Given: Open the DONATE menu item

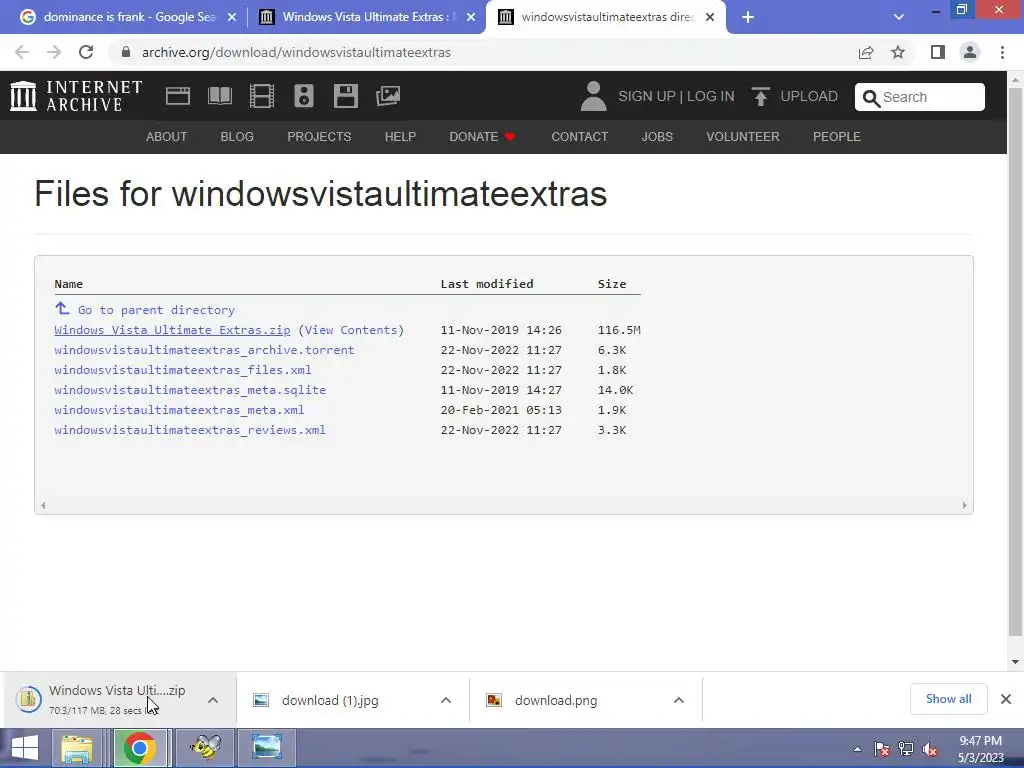Looking at the screenshot, I should 483,136.
